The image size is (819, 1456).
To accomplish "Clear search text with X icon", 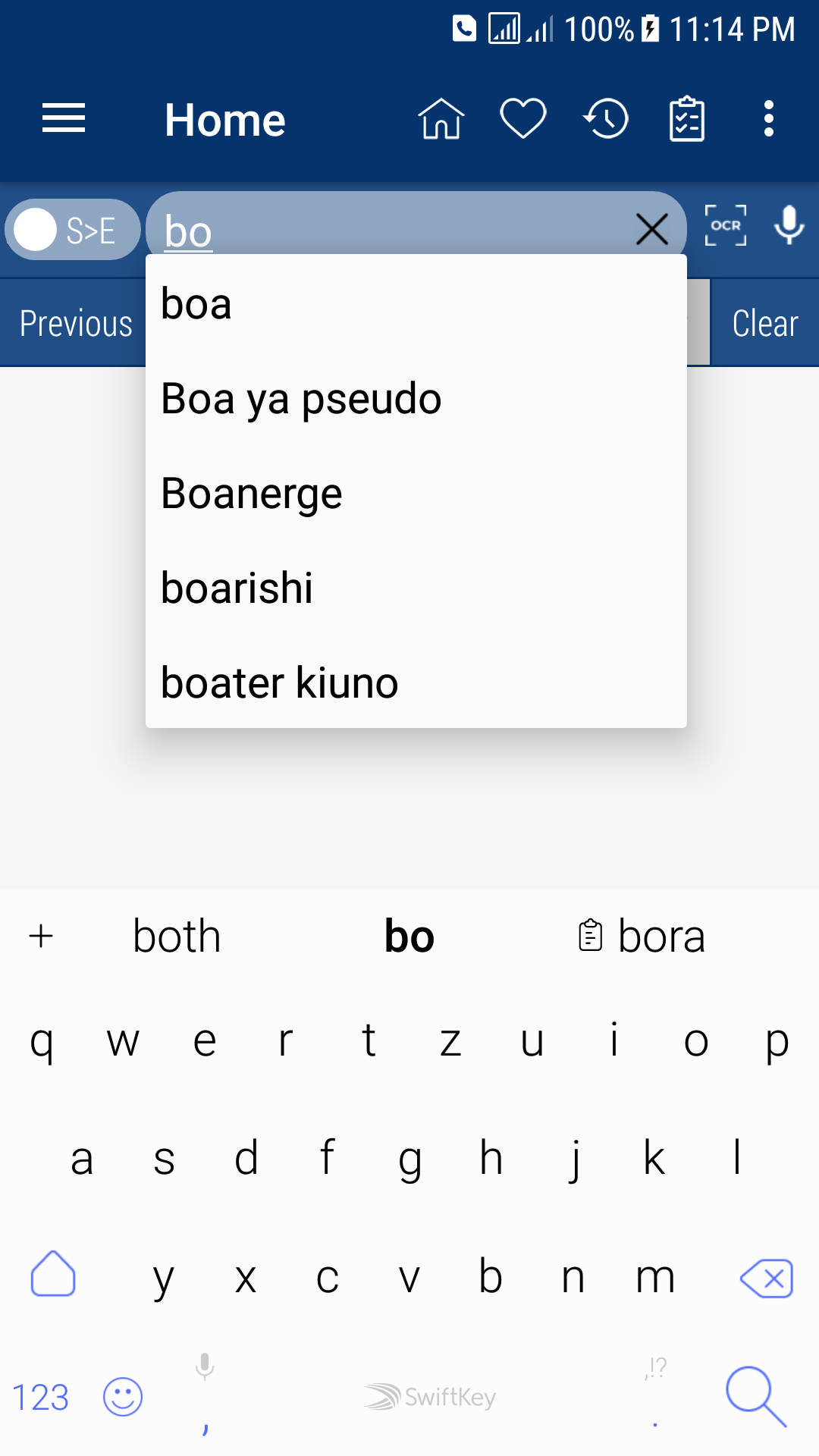I will tap(651, 229).
